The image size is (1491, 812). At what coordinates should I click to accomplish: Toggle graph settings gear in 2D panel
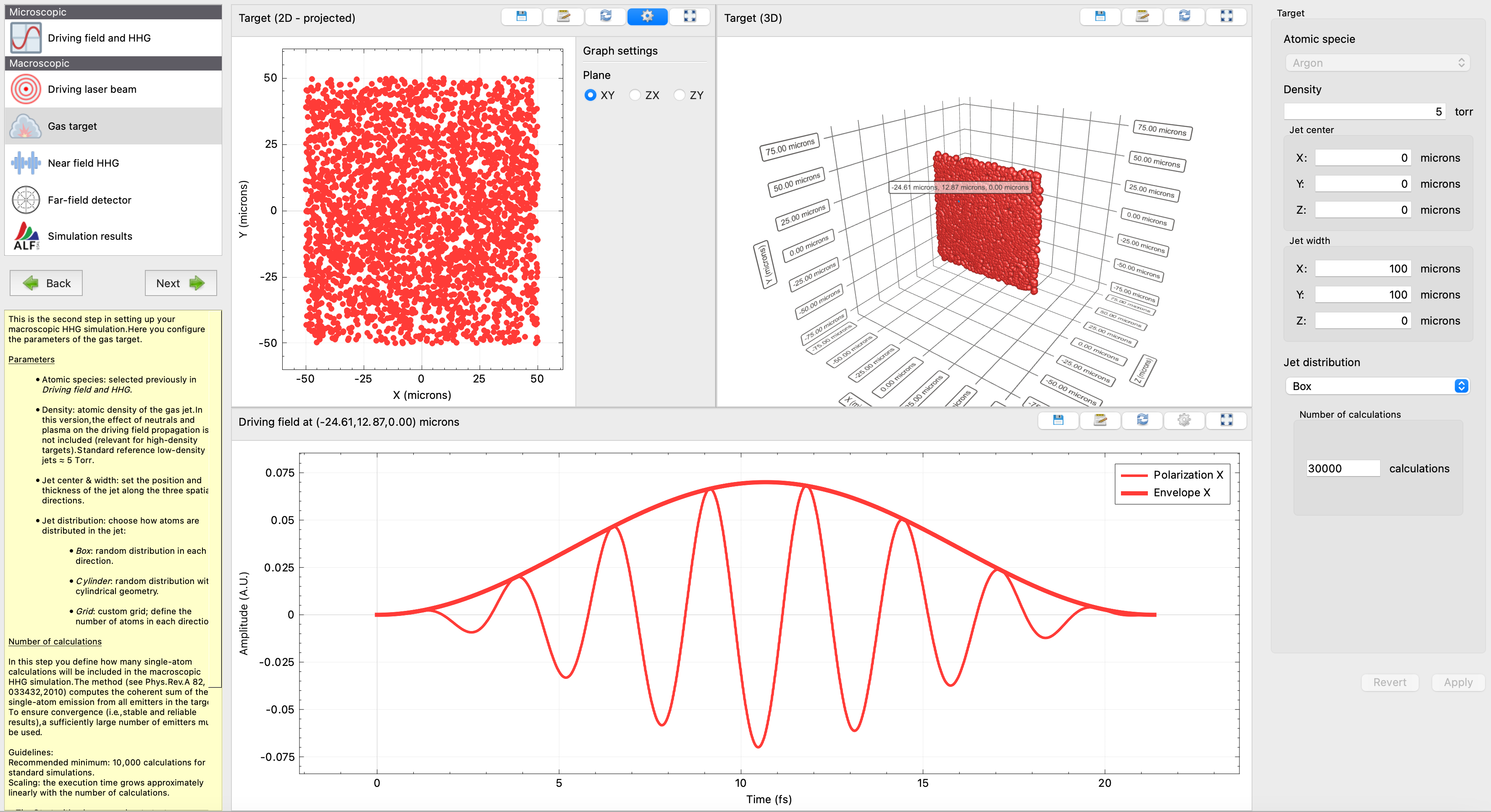click(x=647, y=17)
